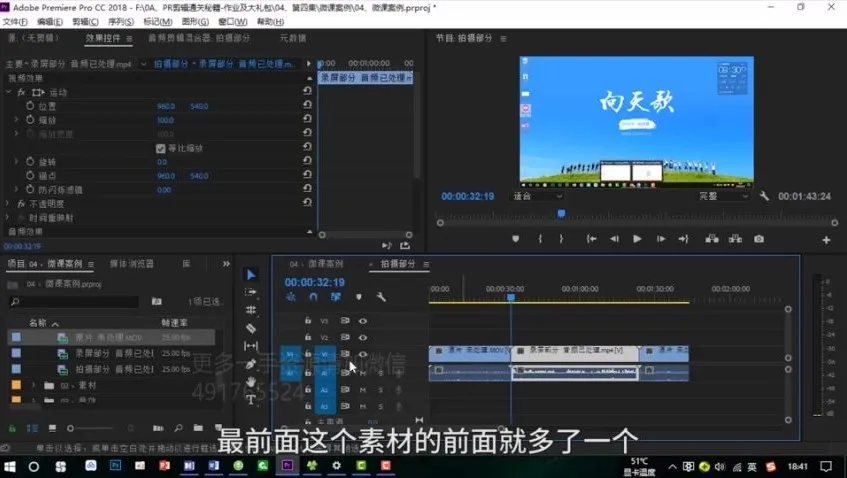
Task: Reset the Position parameter value
Action: (x=307, y=105)
